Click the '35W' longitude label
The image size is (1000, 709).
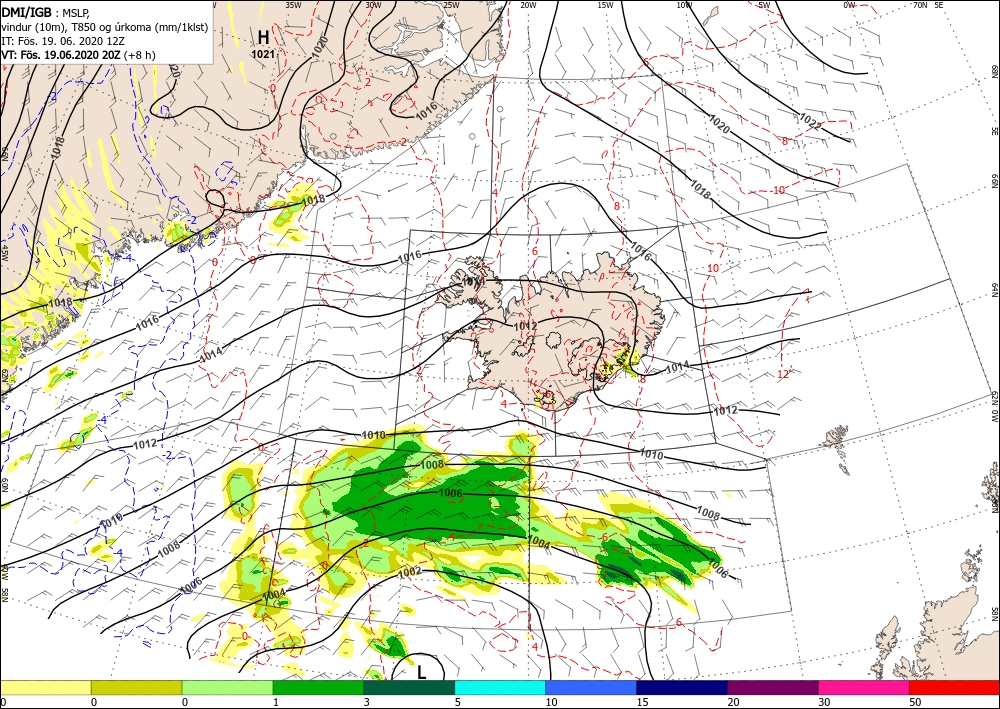[293, 5]
